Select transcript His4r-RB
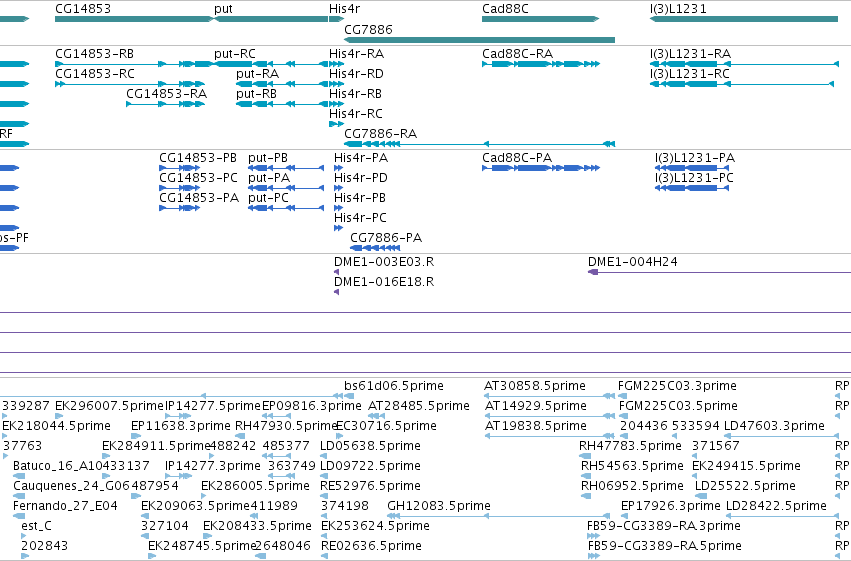Viewport: 851px width, 561px height. tap(336, 104)
